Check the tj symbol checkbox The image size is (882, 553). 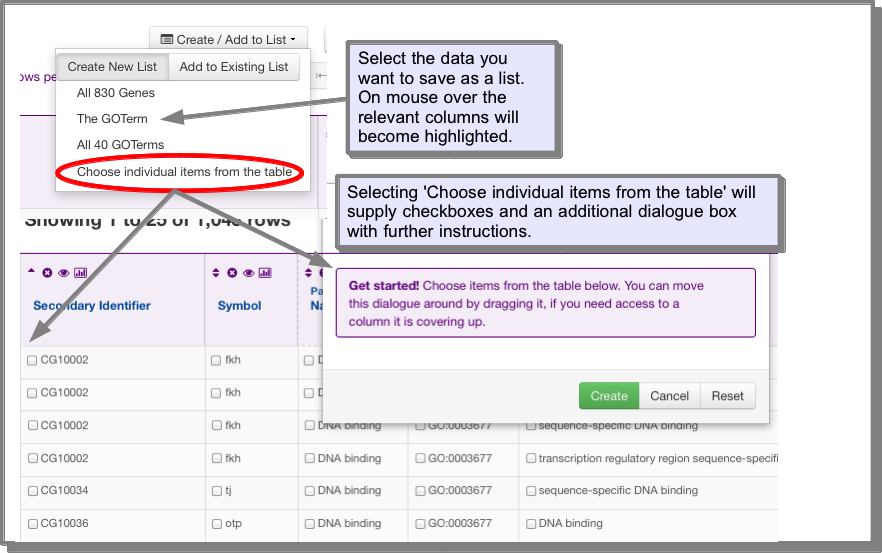pyautogui.click(x=217, y=491)
